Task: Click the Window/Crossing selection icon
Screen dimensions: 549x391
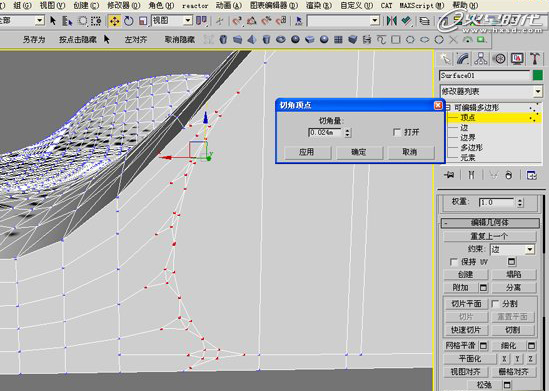Action: point(96,21)
